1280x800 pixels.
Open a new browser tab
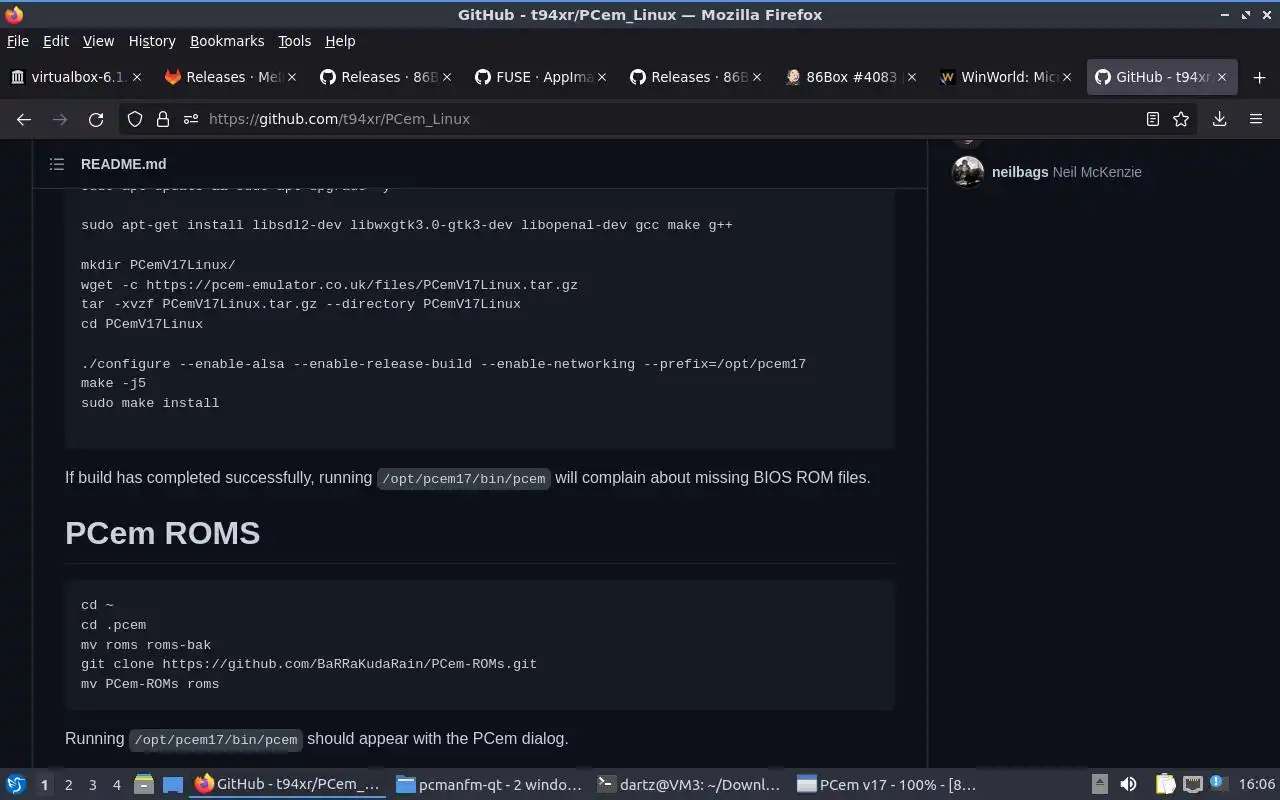pos(1259,77)
